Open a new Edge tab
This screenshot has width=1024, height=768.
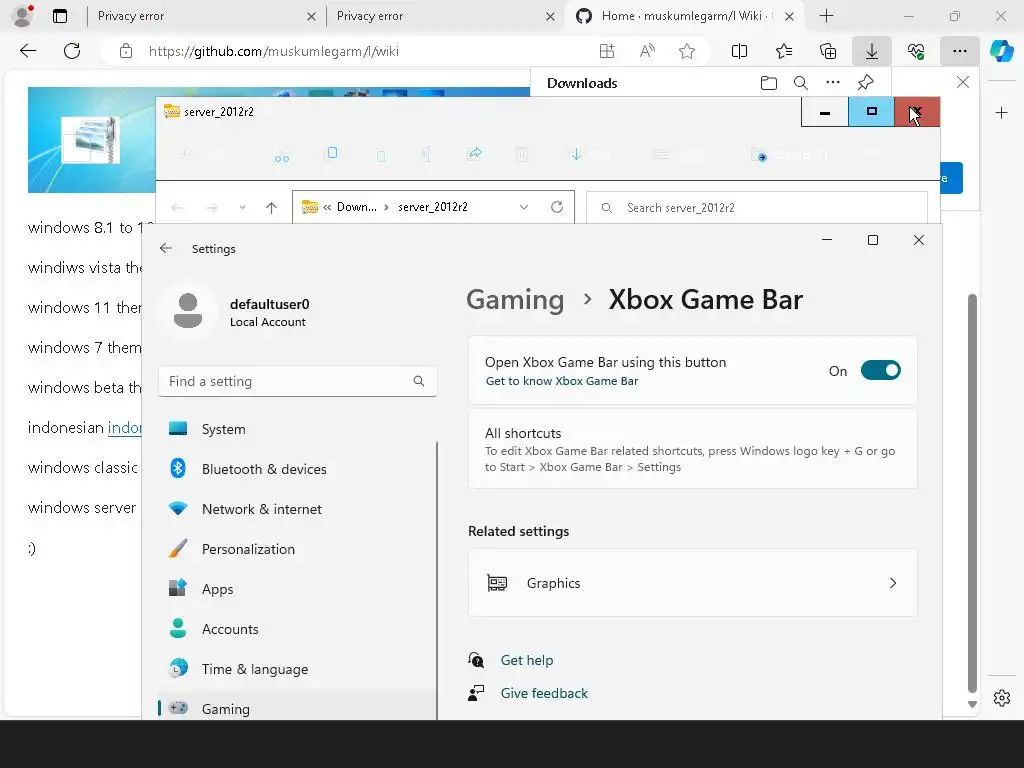click(826, 16)
